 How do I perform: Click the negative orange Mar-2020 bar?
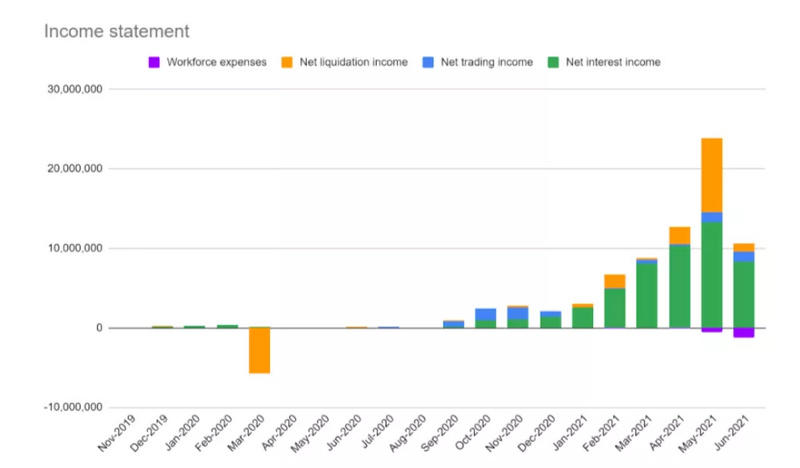click(260, 351)
